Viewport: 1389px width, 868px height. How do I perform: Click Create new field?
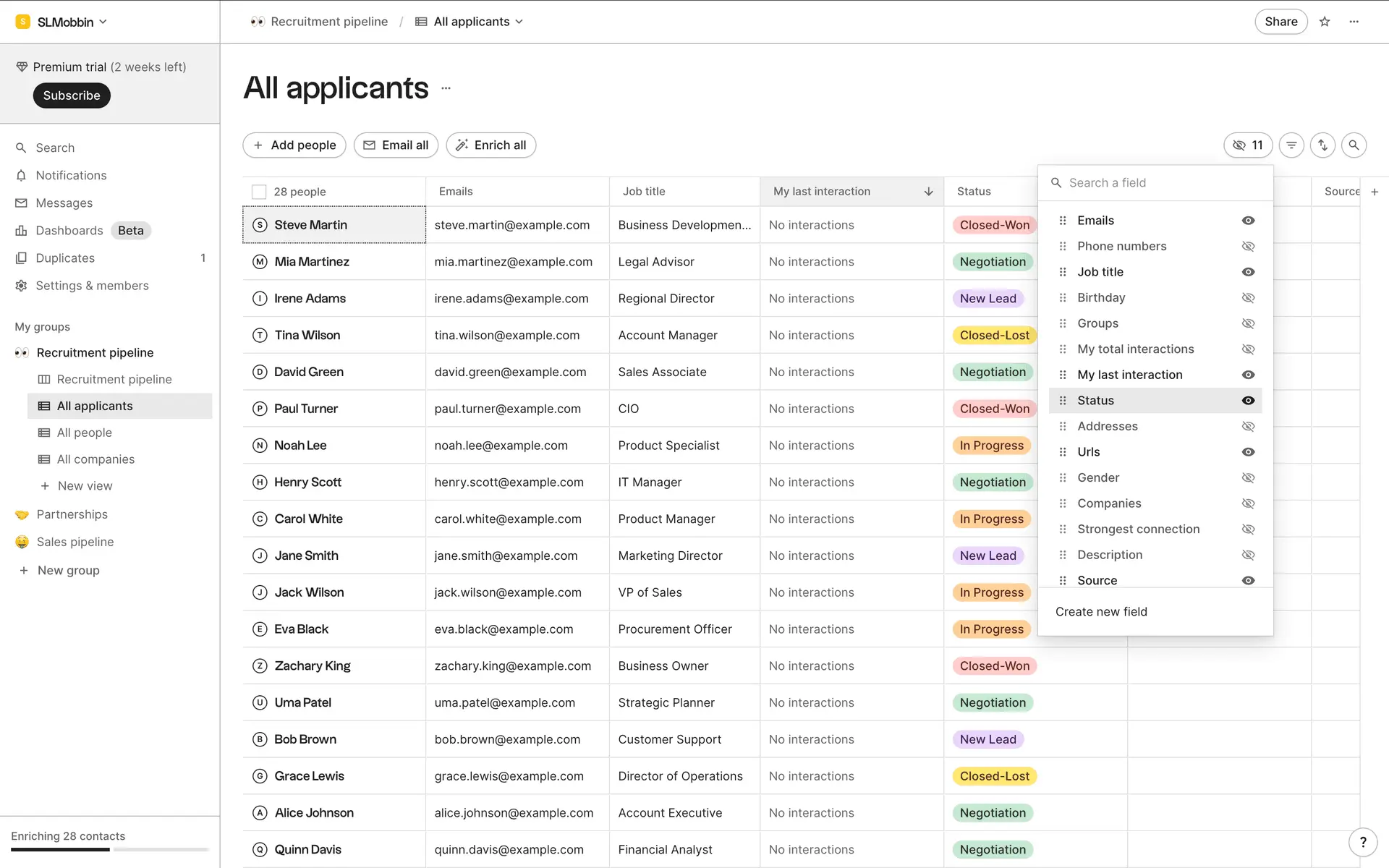(x=1101, y=612)
